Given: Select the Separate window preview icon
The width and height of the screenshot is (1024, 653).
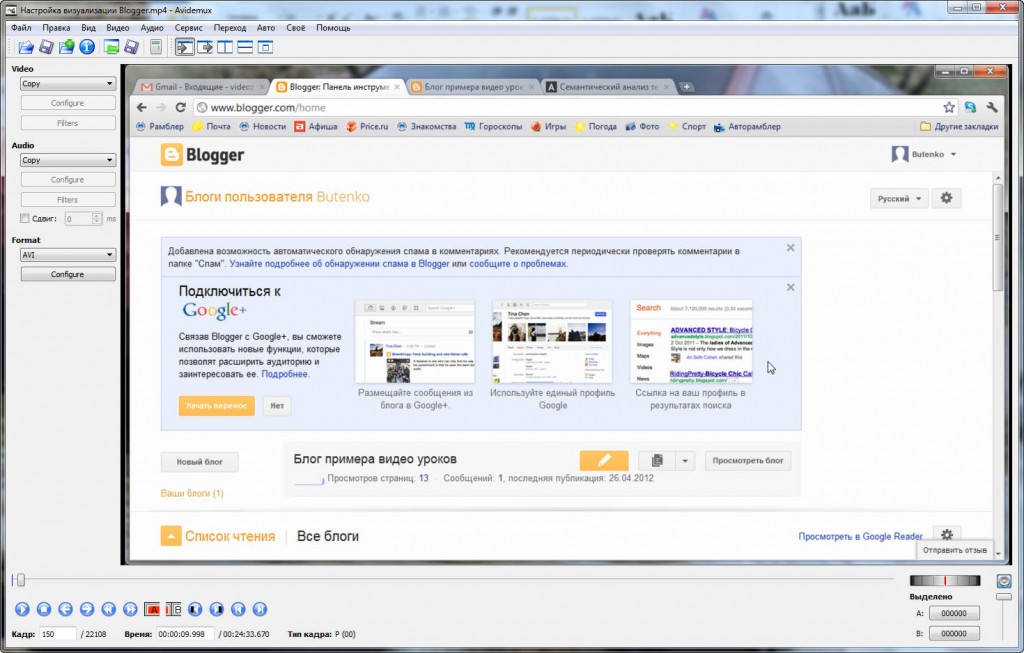Looking at the screenshot, I should coord(265,47).
